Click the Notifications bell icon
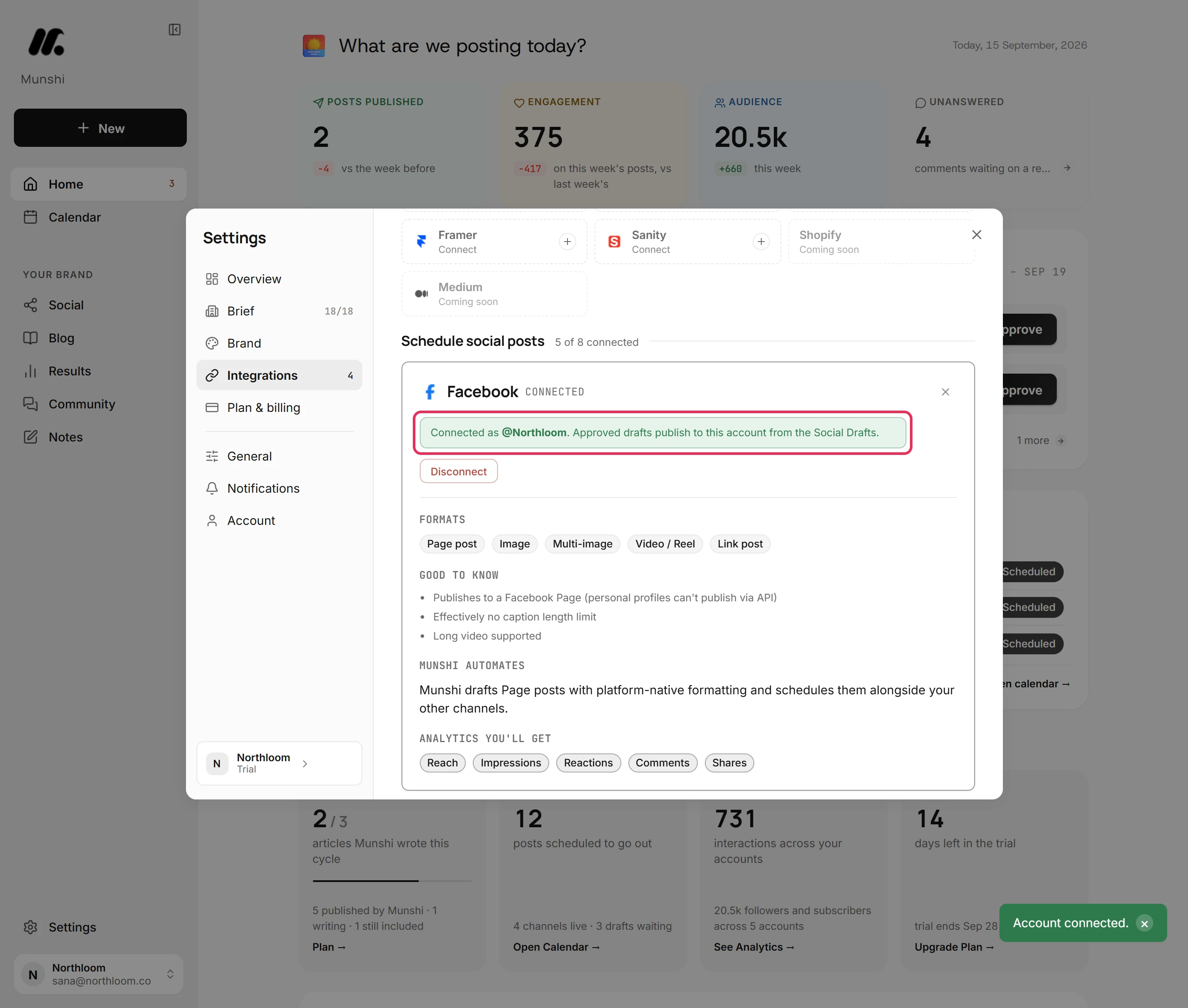Screen dimensions: 1188x1008 tap(212, 488)
